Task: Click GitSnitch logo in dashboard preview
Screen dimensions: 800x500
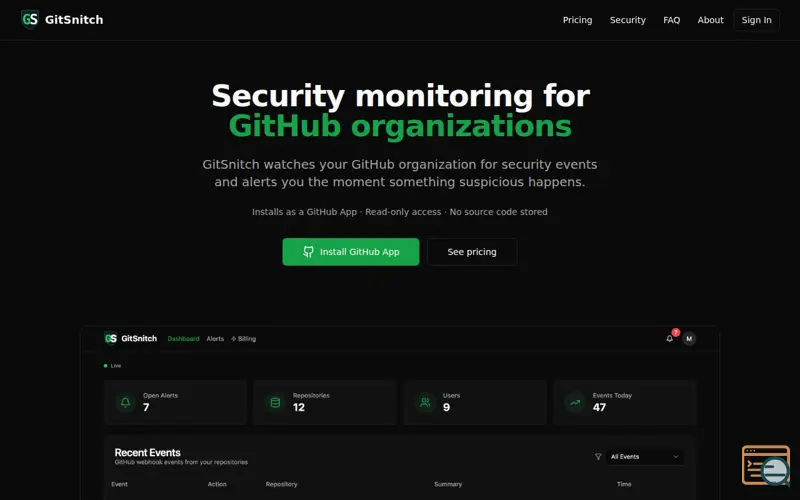Action: (111, 338)
